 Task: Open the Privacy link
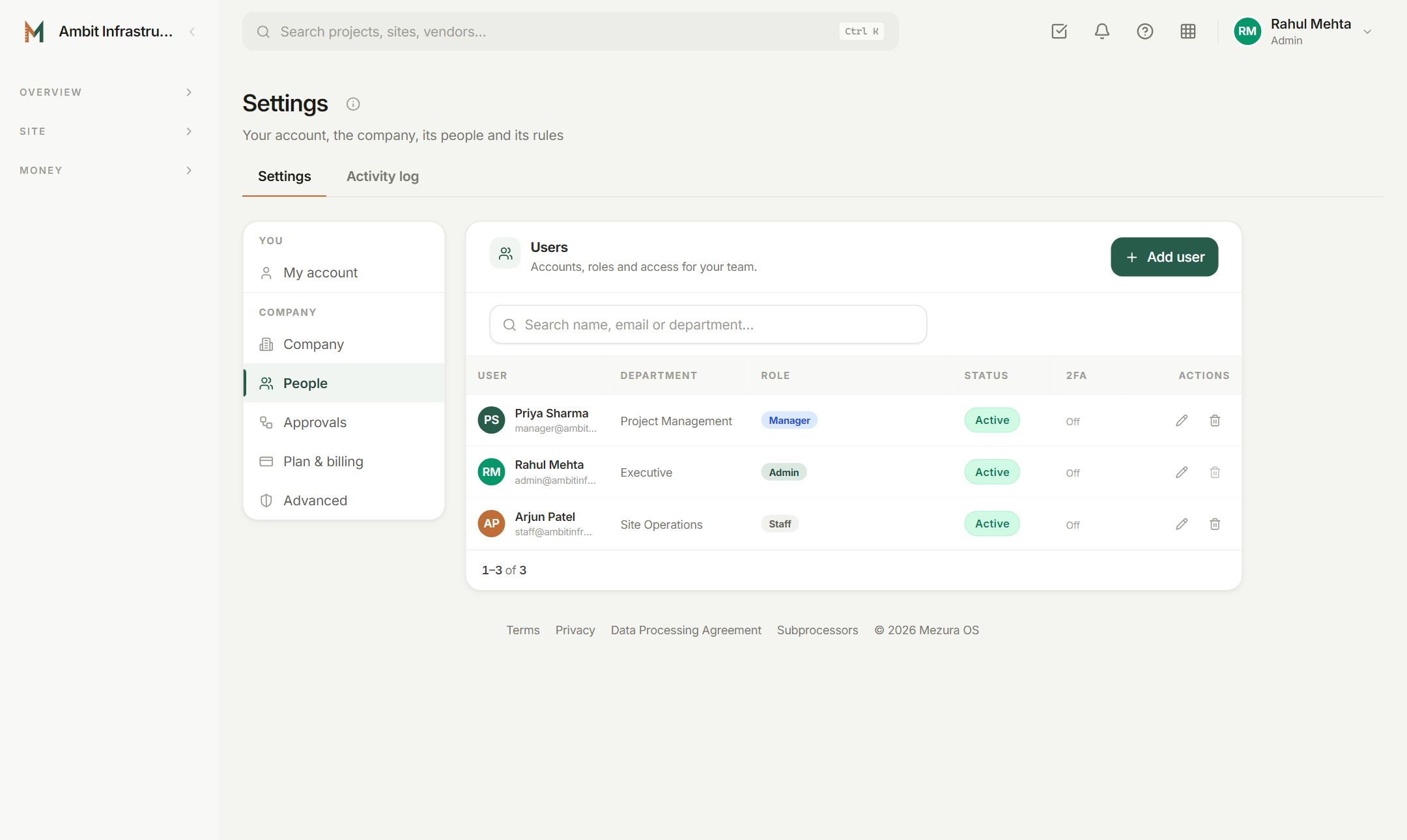point(575,630)
